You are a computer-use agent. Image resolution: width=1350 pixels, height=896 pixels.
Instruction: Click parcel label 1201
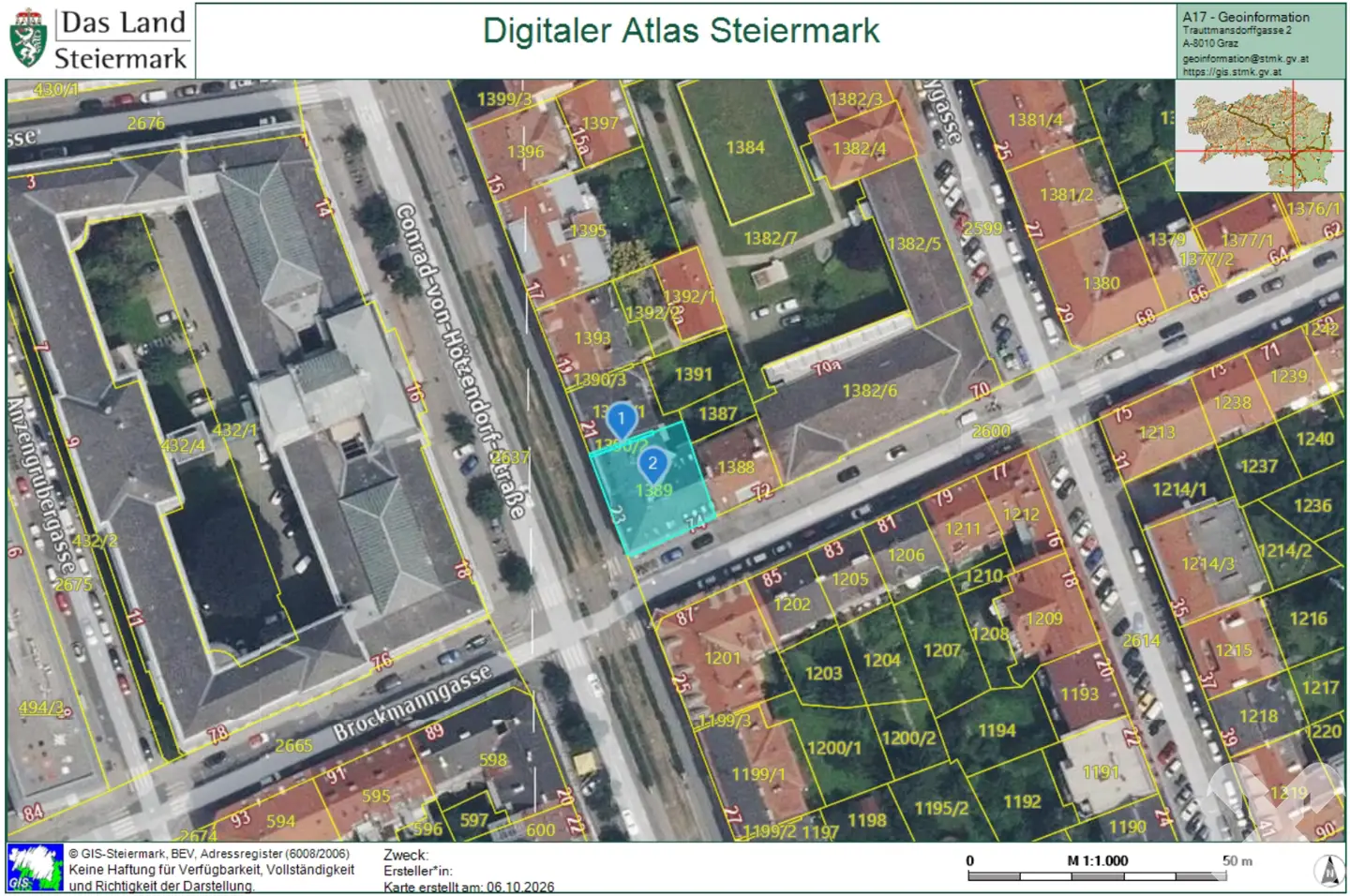tap(722, 658)
